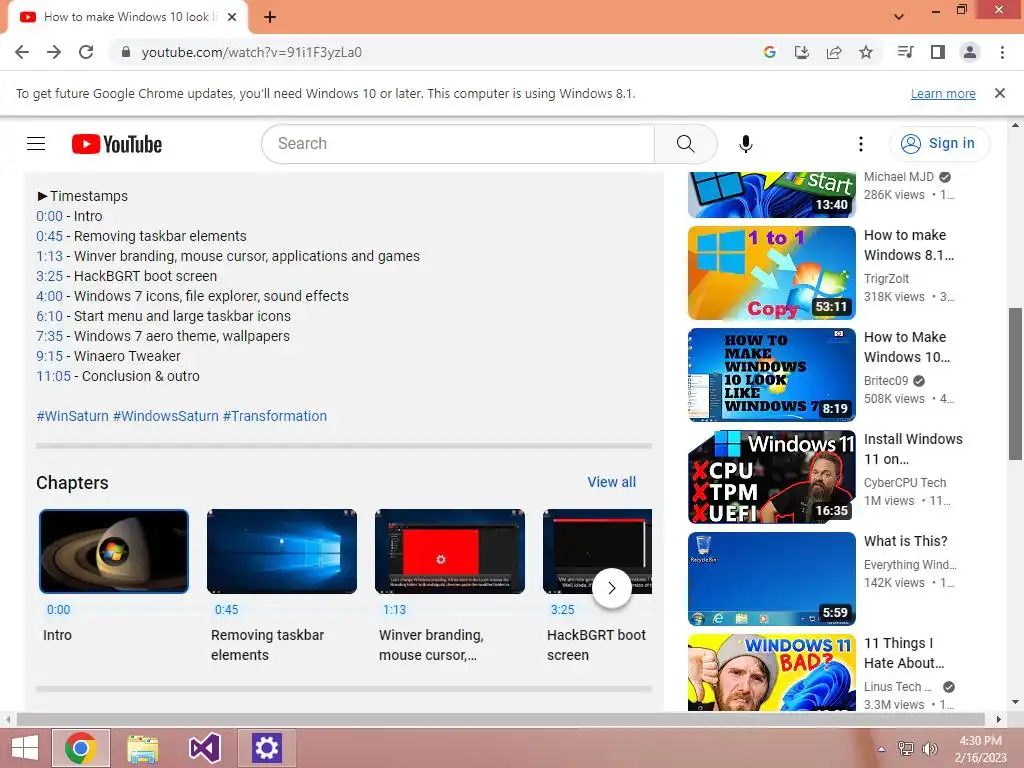
Task: Select the Intro chapter thumbnail
Action: [x=114, y=551]
